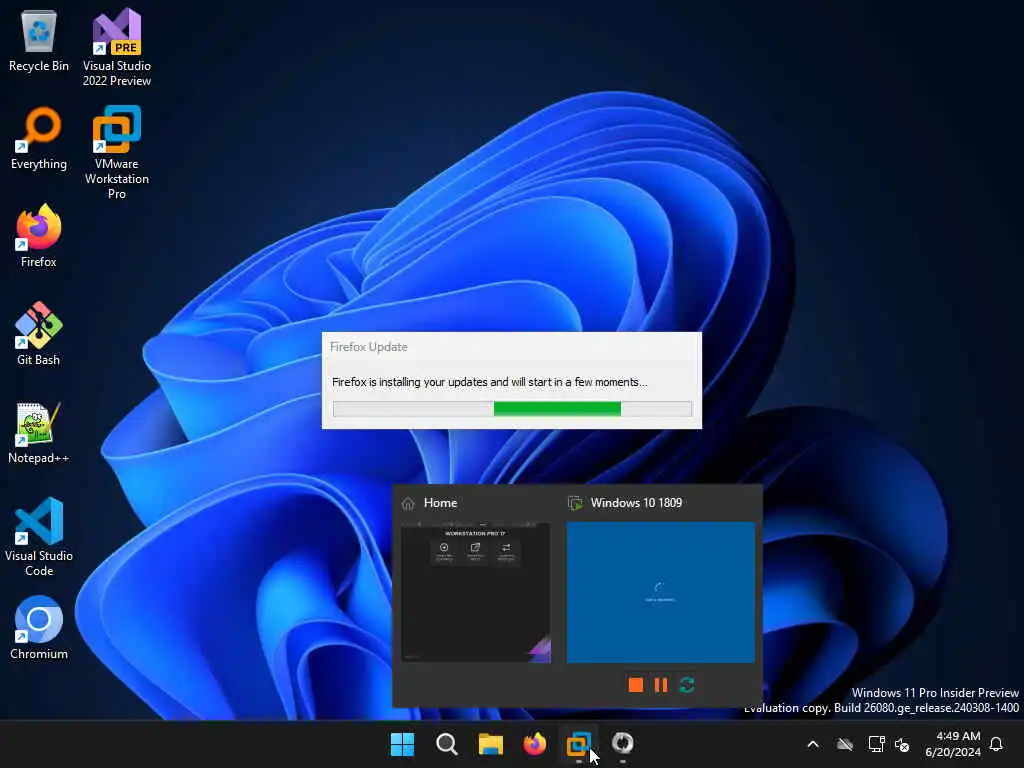Click the taskbar Search icon
1024x768 pixels.
447,744
